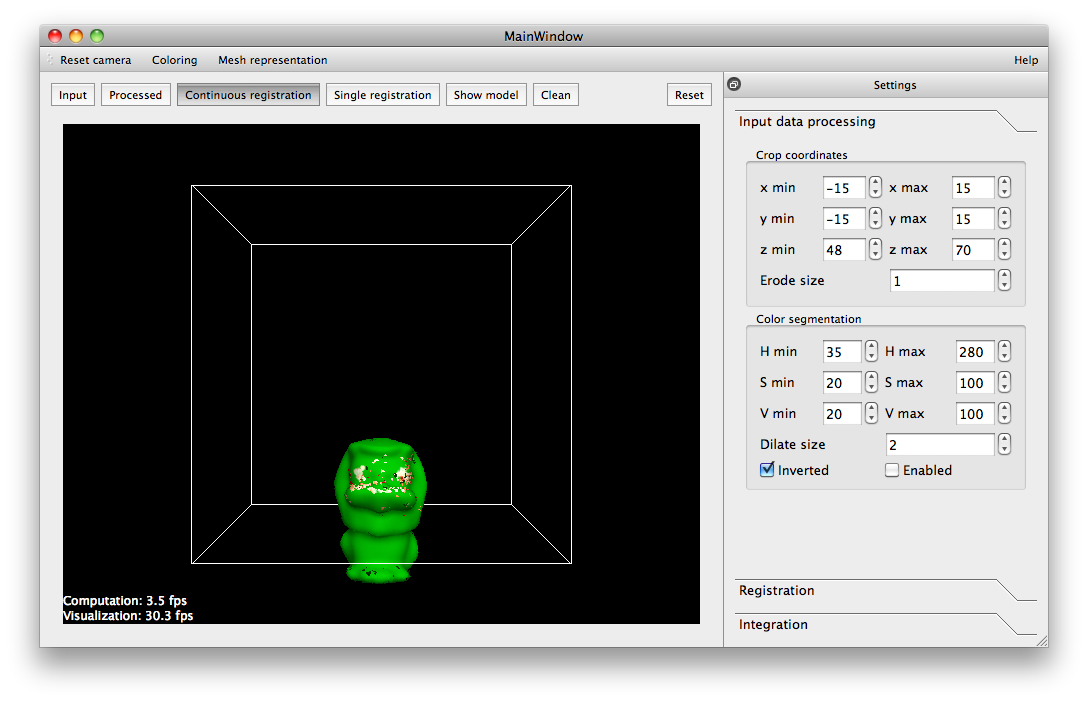The width and height of the screenshot is (1088, 702).
Task: Click the x min stepper arrows
Action: pyautogui.click(x=875, y=187)
